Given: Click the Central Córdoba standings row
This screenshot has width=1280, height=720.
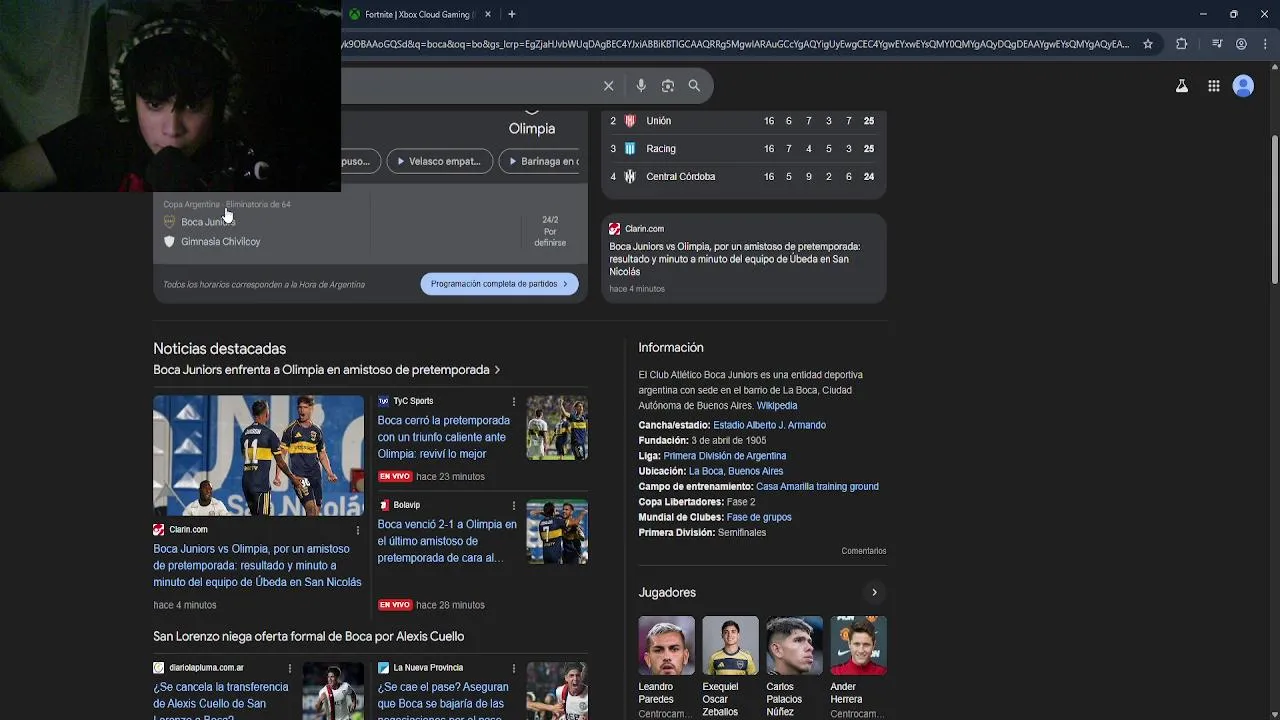Looking at the screenshot, I should 744,177.
